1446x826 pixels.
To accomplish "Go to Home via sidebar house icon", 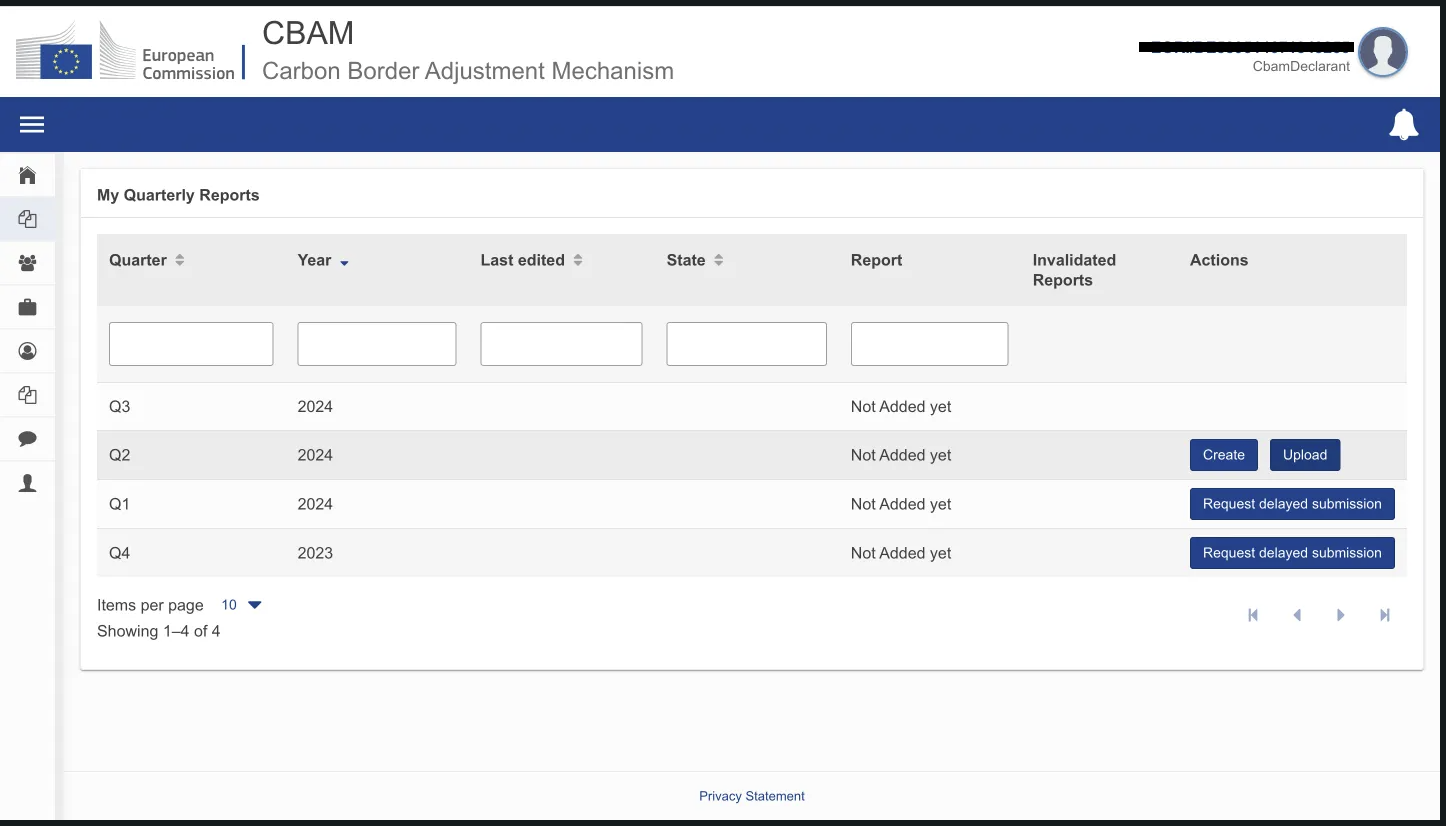I will (x=28, y=176).
